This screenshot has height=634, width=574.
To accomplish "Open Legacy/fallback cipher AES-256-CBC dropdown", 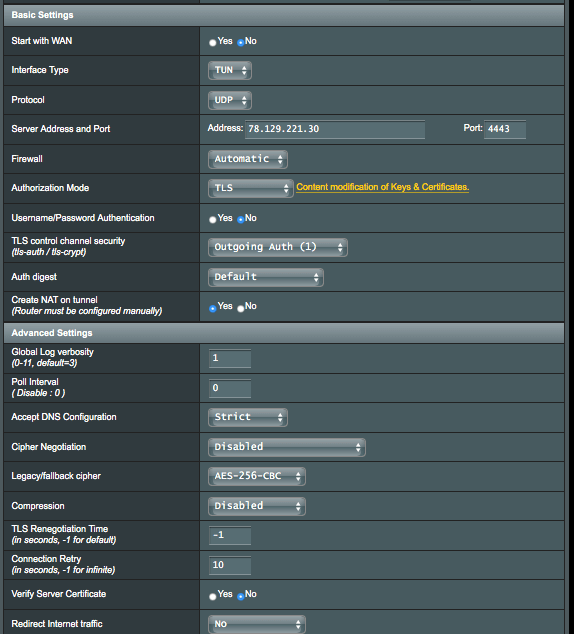I will click(257, 476).
